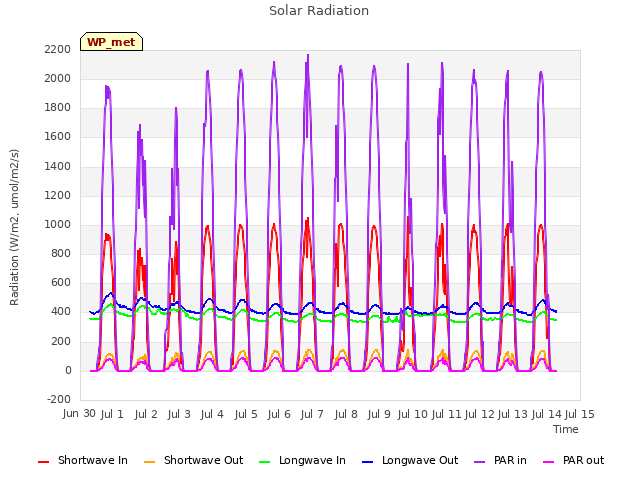The image size is (640, 480).
Task: Click the 1000 y-axis tick label
Action: (58, 224)
